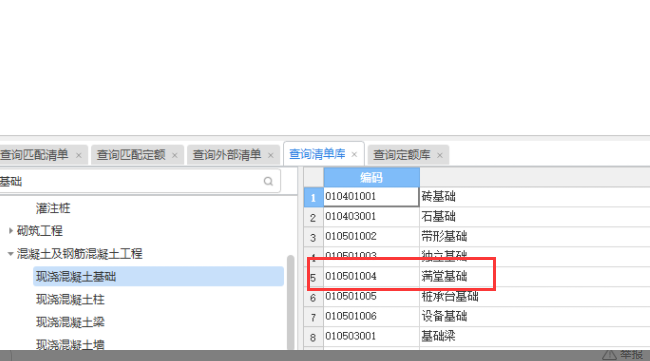Viewport: 650px width, 361px height.
Task: Select the 灌注桩 tree item
Action: (53, 208)
